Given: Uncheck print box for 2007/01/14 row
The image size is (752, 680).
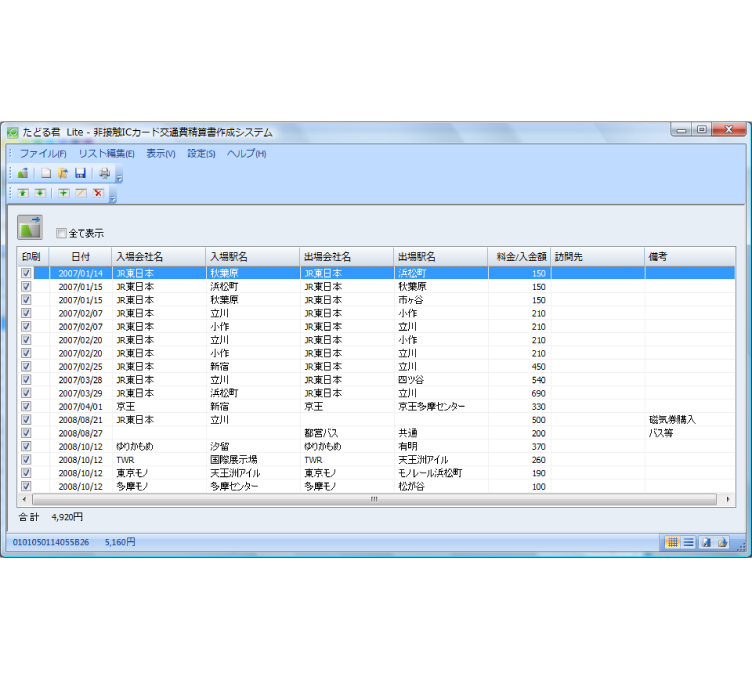Looking at the screenshot, I should pos(26,273).
